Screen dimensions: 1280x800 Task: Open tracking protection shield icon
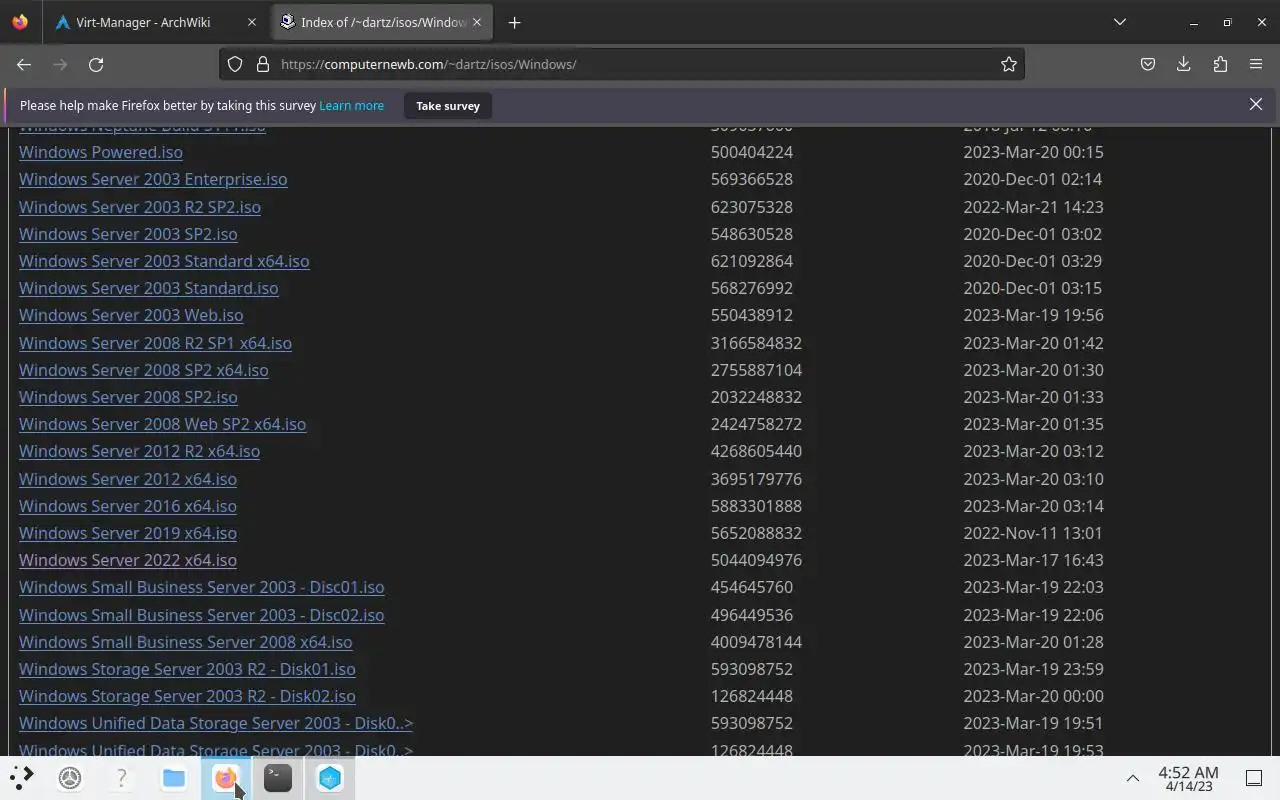click(235, 64)
